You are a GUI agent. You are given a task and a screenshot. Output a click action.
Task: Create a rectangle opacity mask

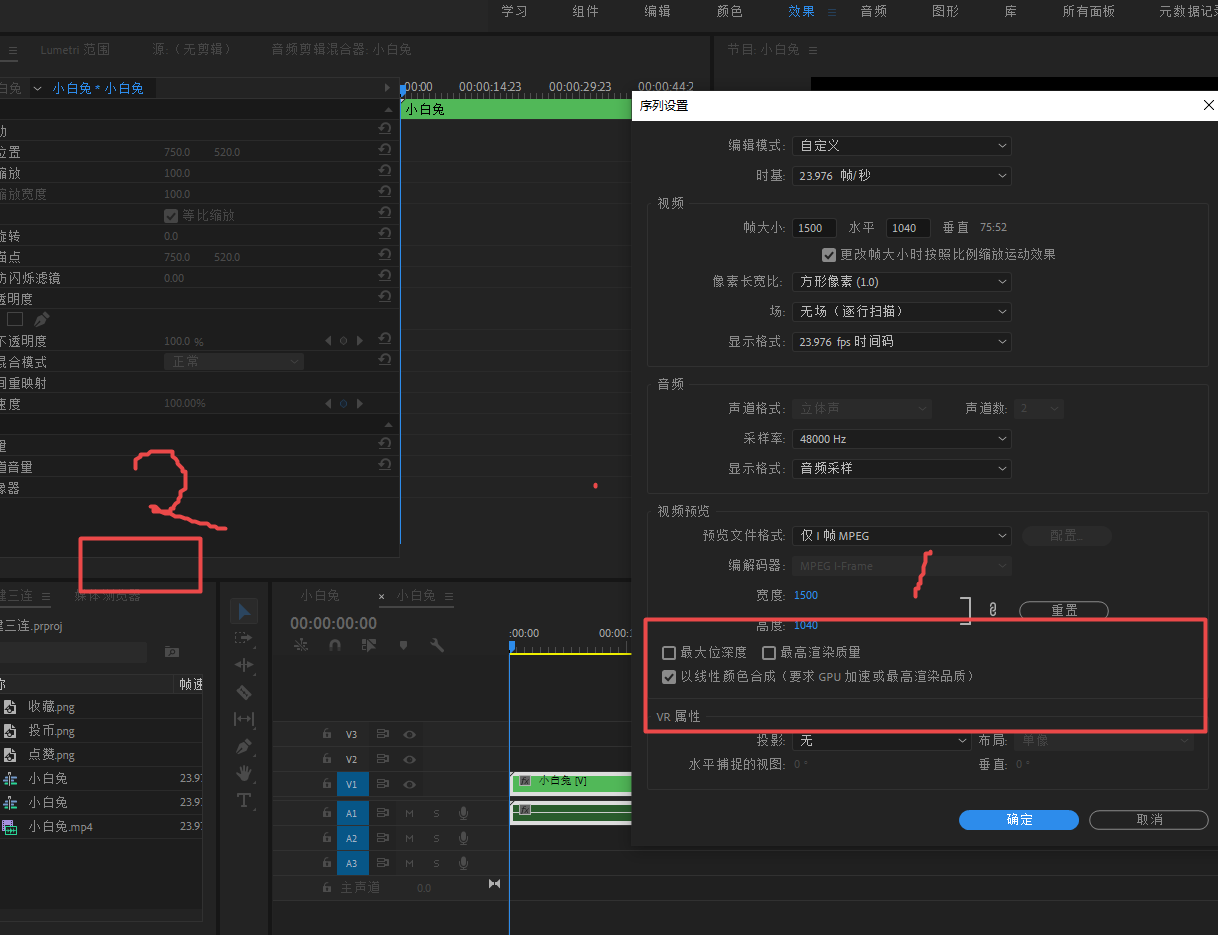(x=15, y=319)
